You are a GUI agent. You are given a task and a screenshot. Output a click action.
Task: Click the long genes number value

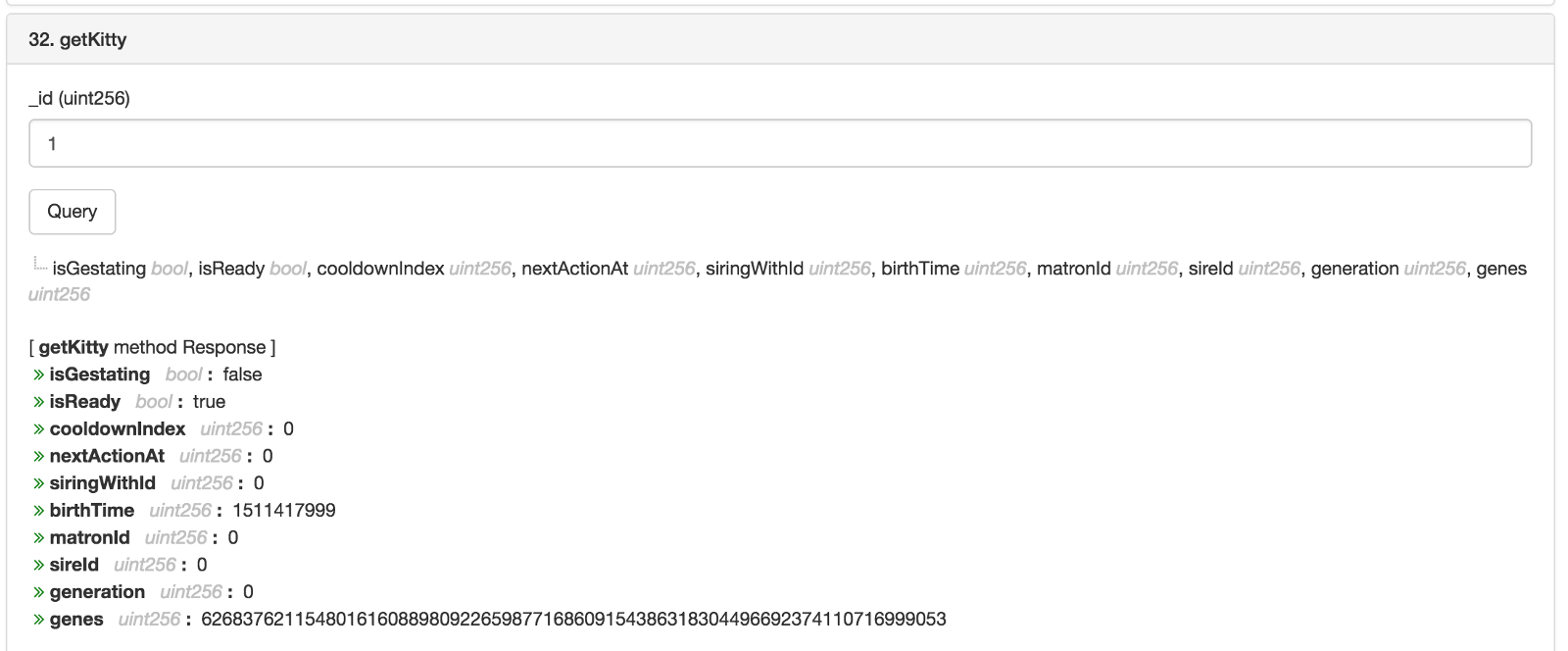[x=573, y=620]
